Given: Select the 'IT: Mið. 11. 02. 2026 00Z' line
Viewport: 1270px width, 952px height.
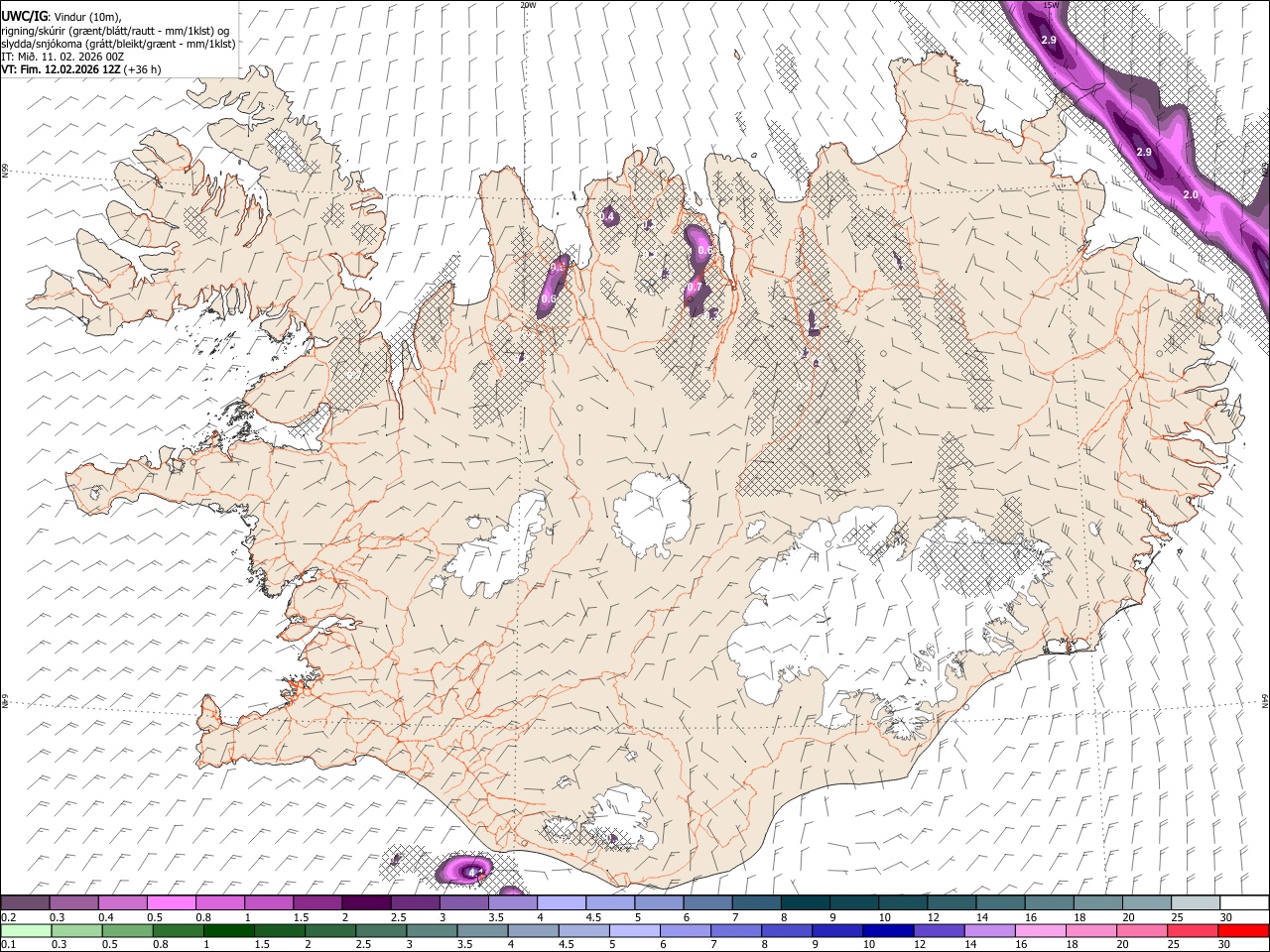Looking at the screenshot, I should pyautogui.click(x=63, y=57).
